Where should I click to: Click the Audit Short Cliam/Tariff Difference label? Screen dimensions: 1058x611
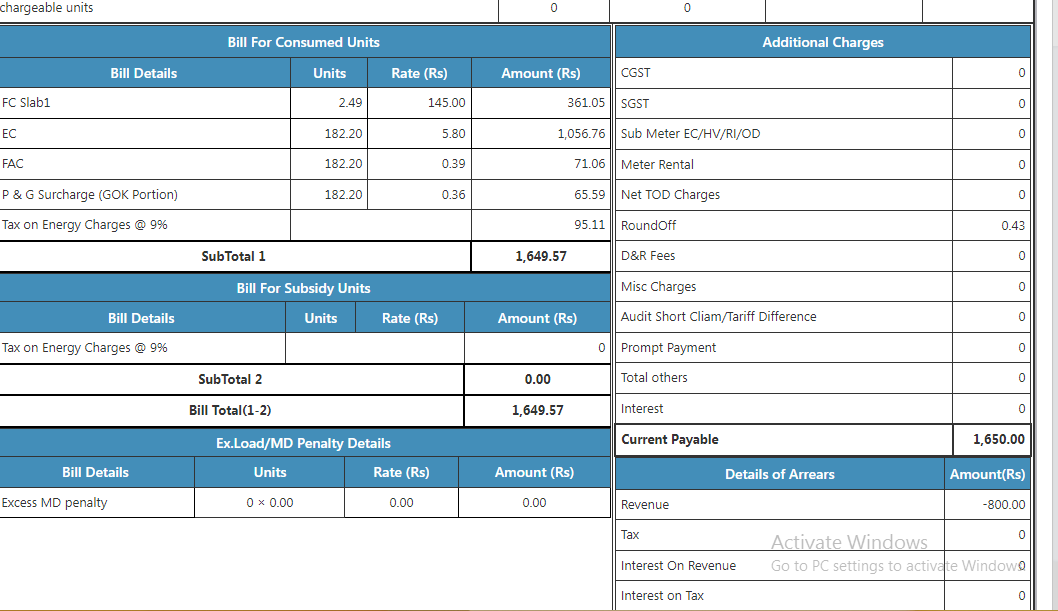[x=718, y=317]
